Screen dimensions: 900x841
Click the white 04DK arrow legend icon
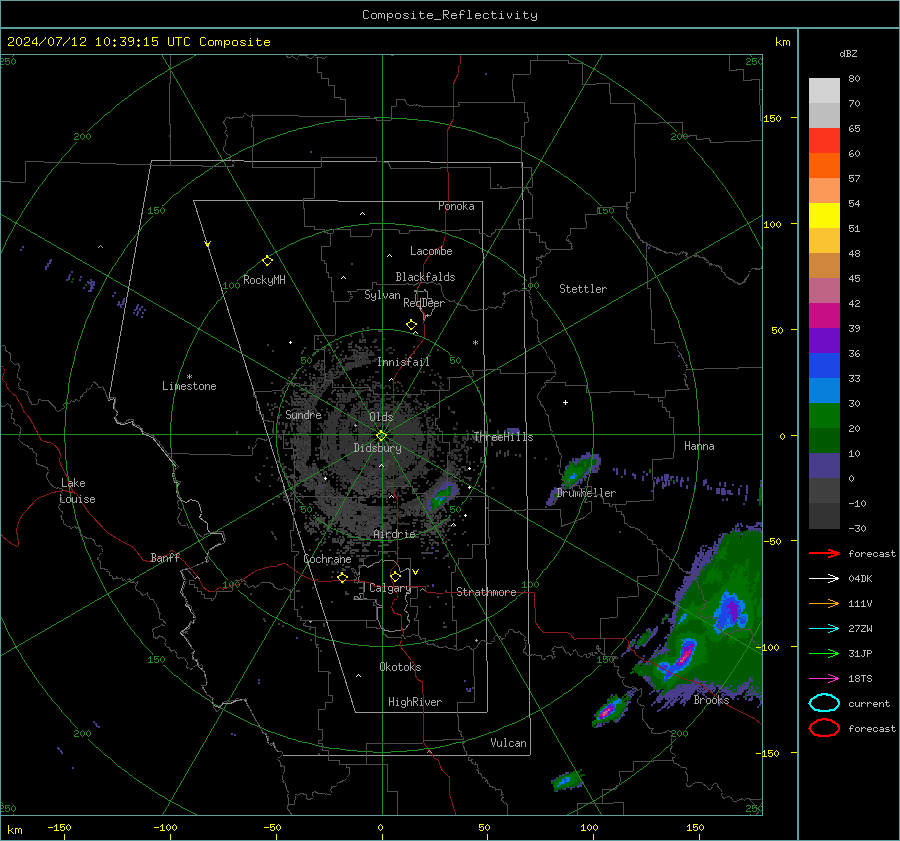[824, 579]
